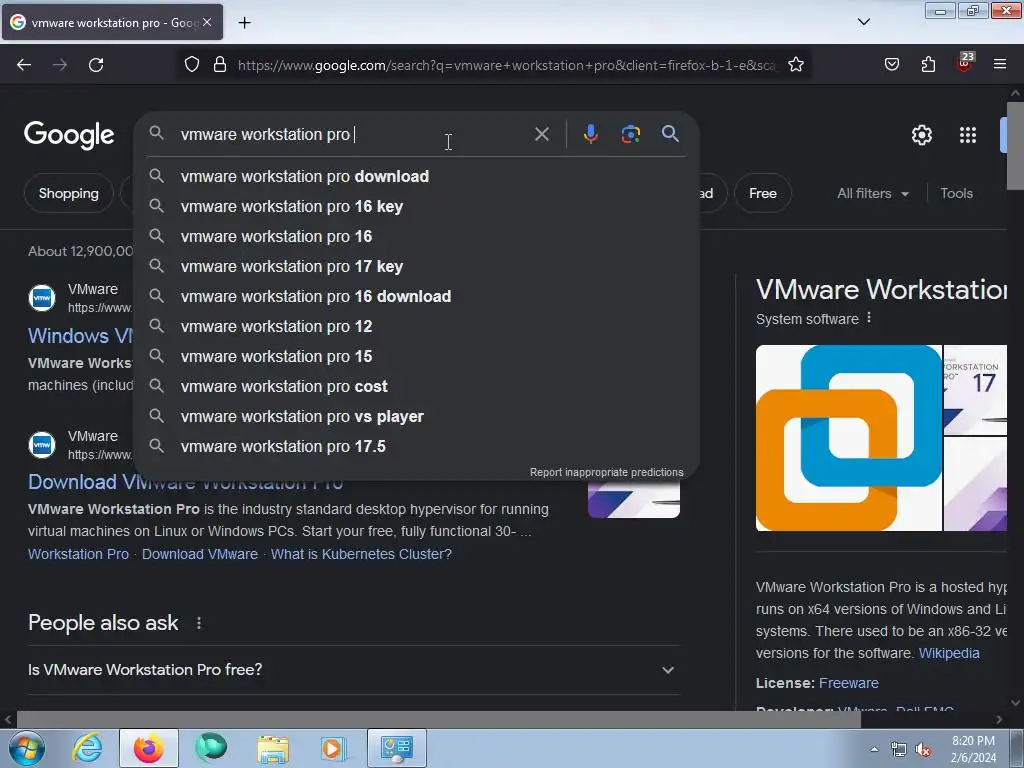Reload the page with refresh icon
This screenshot has height=768, width=1024.
click(x=96, y=65)
